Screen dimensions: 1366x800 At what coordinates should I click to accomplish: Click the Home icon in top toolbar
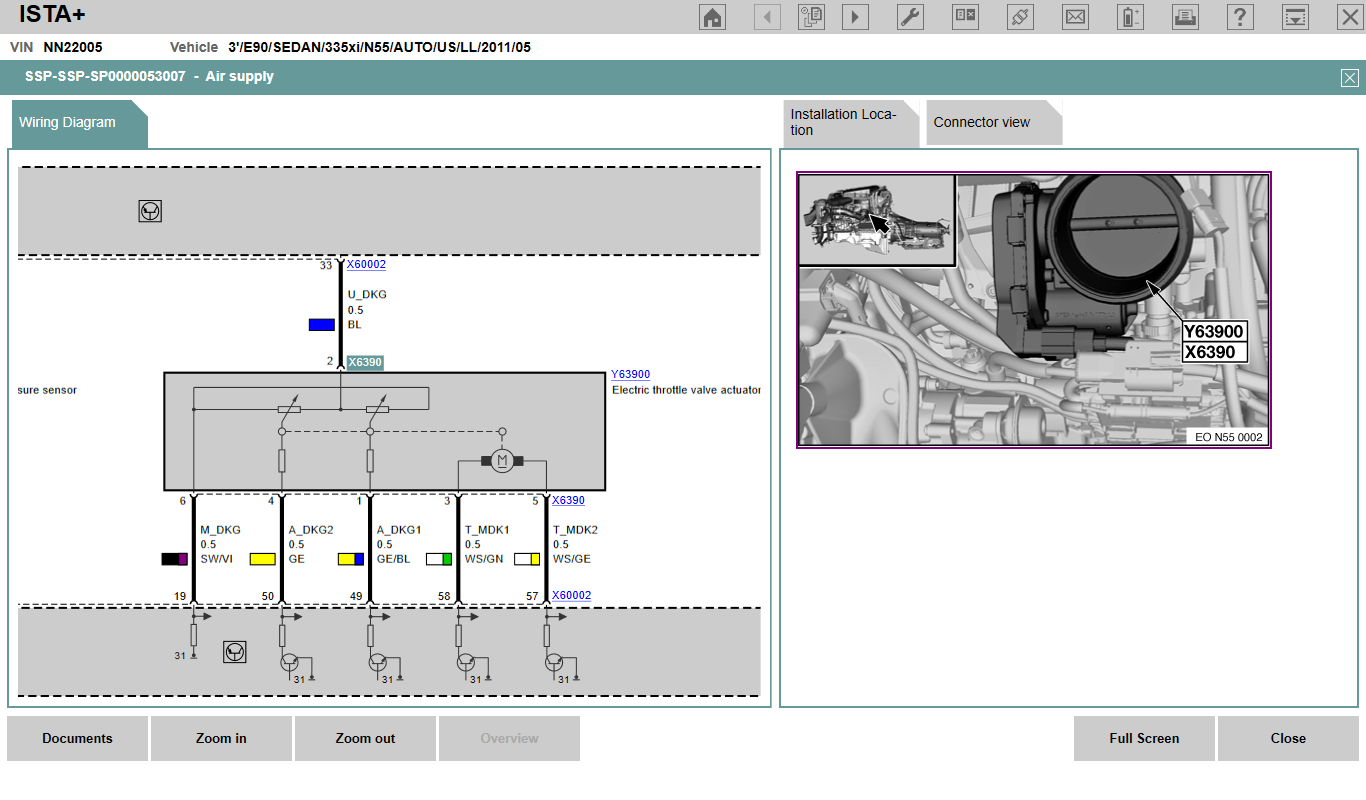coord(712,17)
